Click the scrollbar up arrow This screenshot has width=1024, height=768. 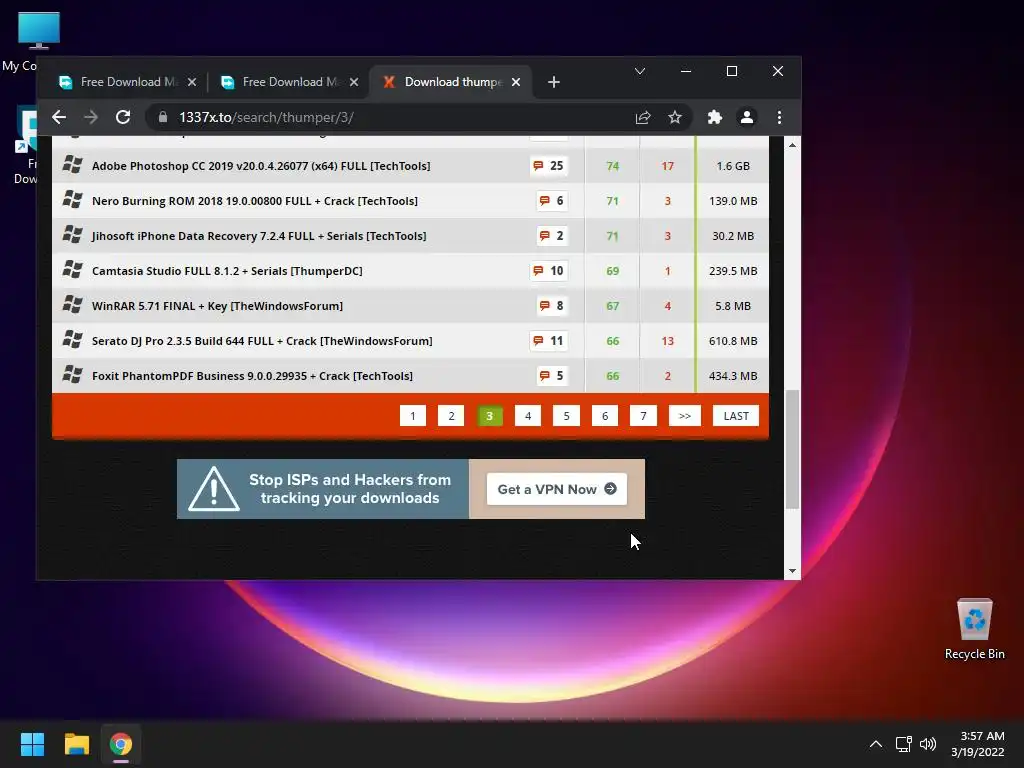(792, 145)
